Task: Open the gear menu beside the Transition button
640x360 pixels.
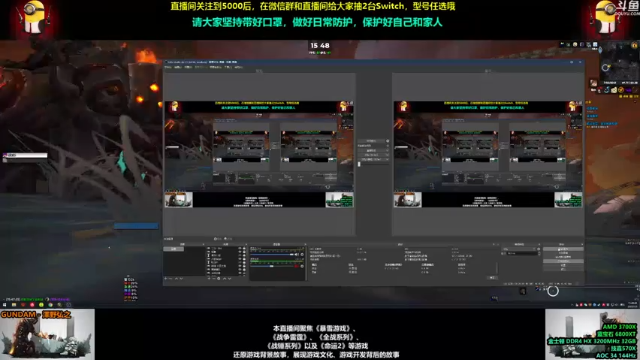Action: (x=387, y=141)
